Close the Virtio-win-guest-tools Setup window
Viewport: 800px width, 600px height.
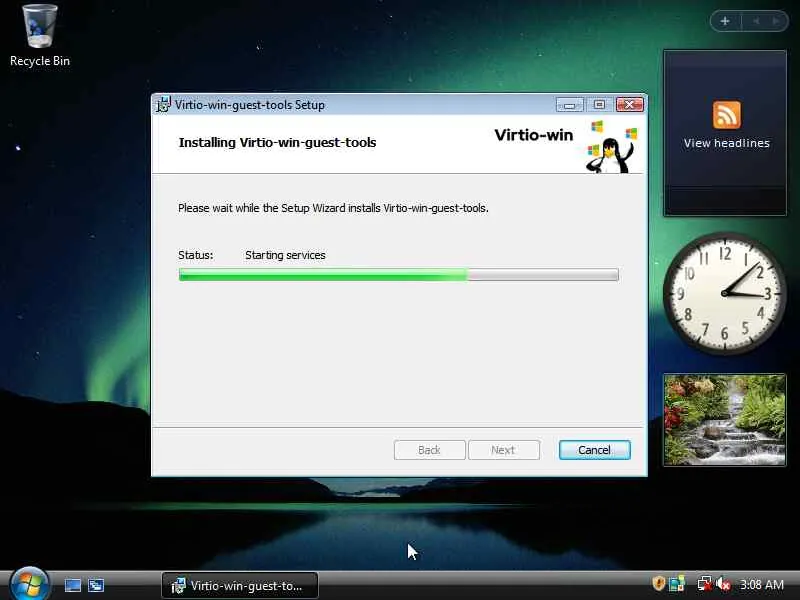click(630, 105)
